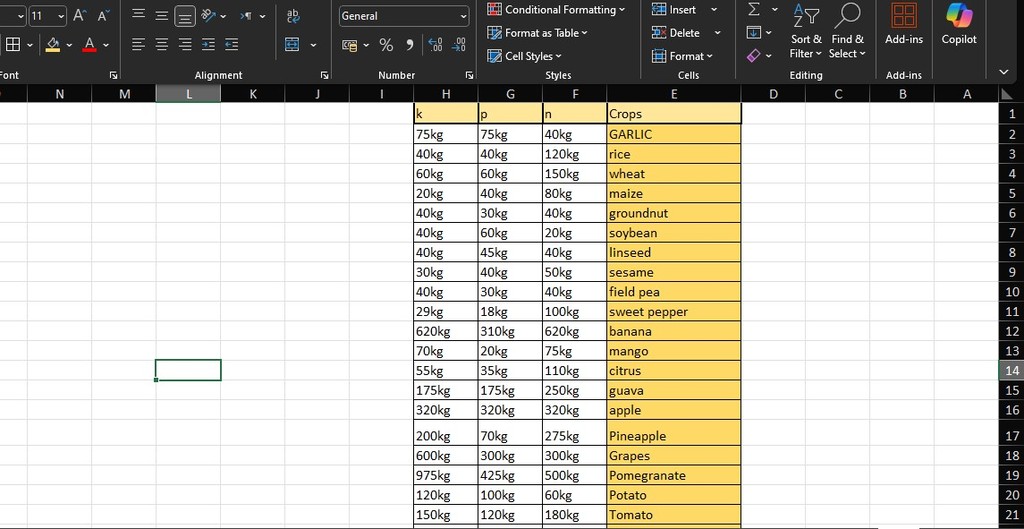This screenshot has height=529, width=1024.
Task: Open the General number format dropdown
Action: (463, 16)
